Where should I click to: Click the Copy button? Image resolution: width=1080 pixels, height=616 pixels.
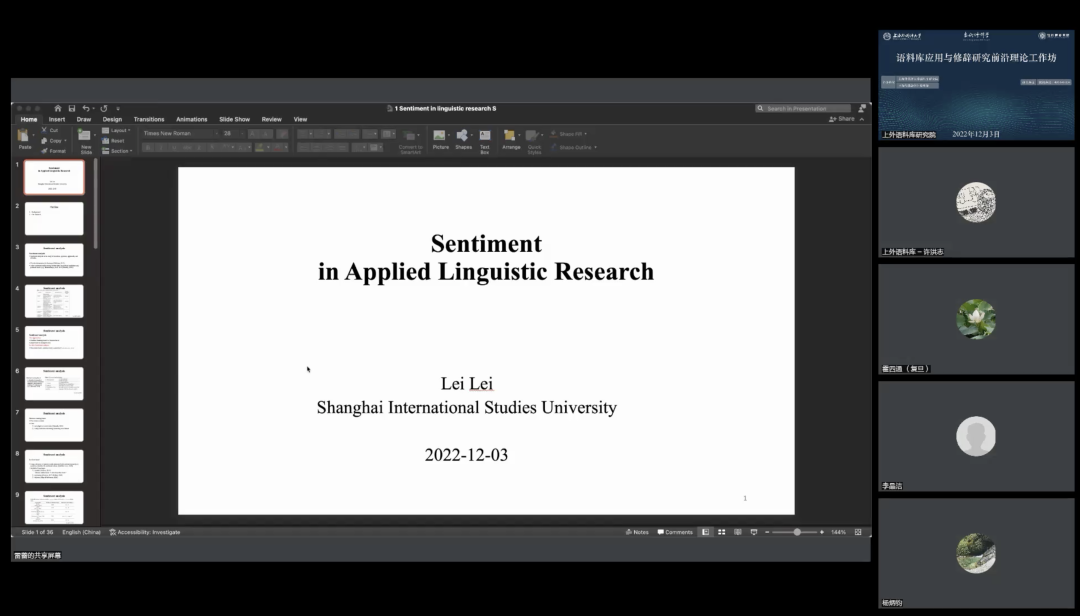coord(52,141)
